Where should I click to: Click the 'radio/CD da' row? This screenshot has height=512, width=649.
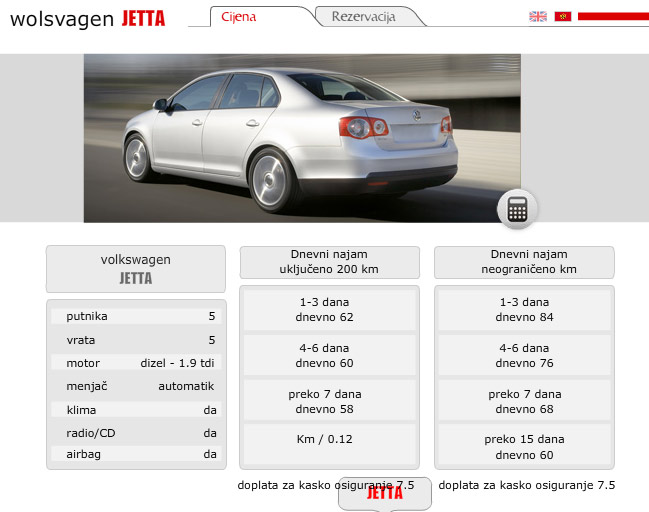[136, 433]
